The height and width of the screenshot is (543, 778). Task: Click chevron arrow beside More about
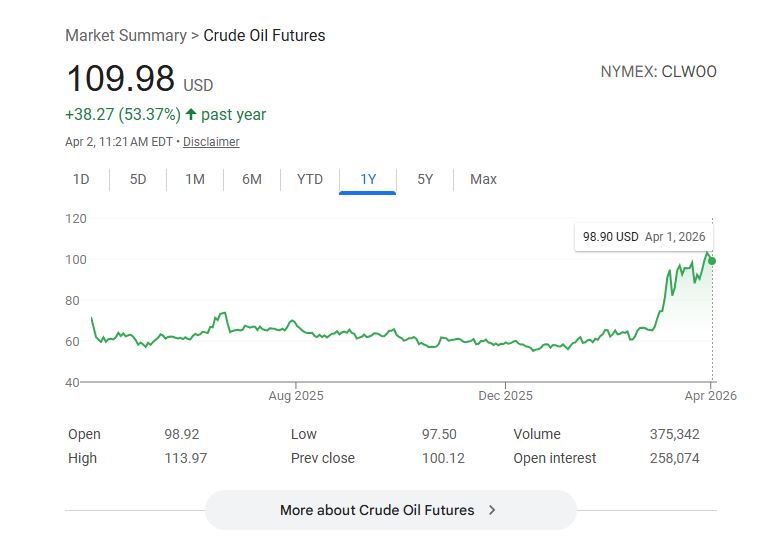point(492,510)
